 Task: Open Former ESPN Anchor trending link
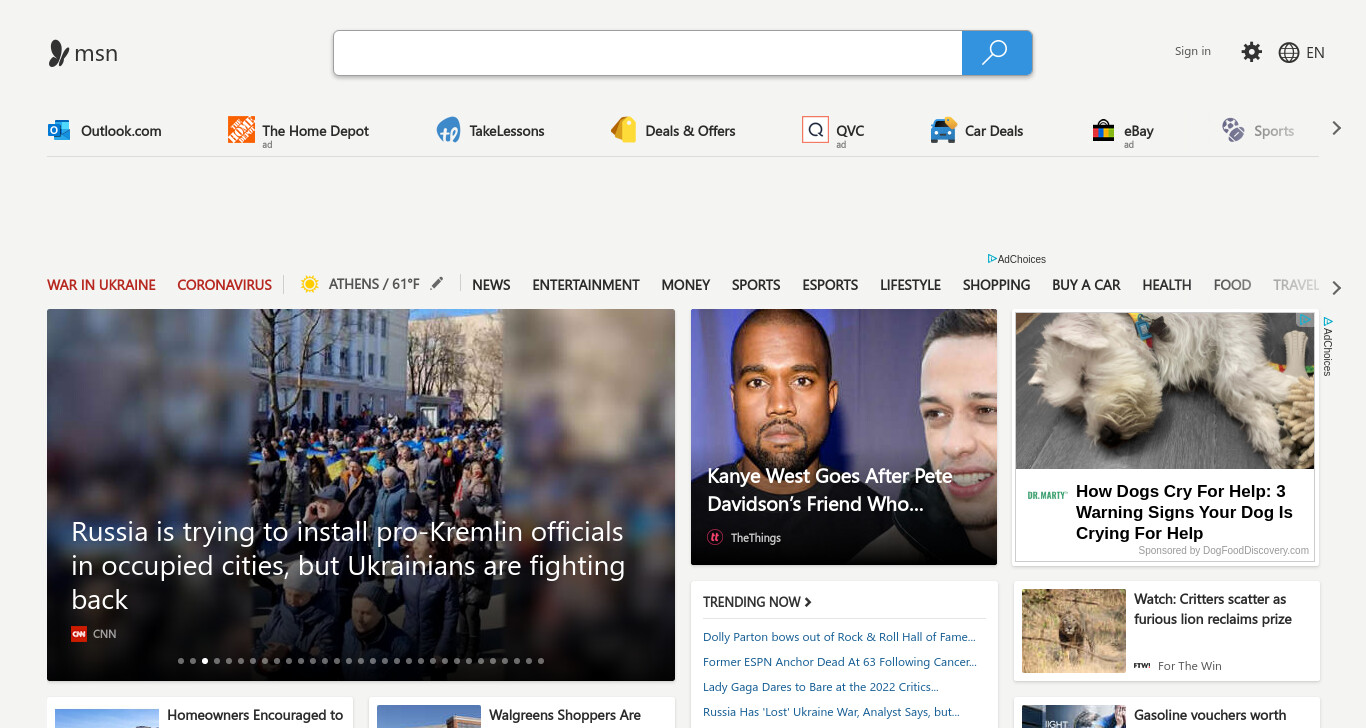(840, 662)
